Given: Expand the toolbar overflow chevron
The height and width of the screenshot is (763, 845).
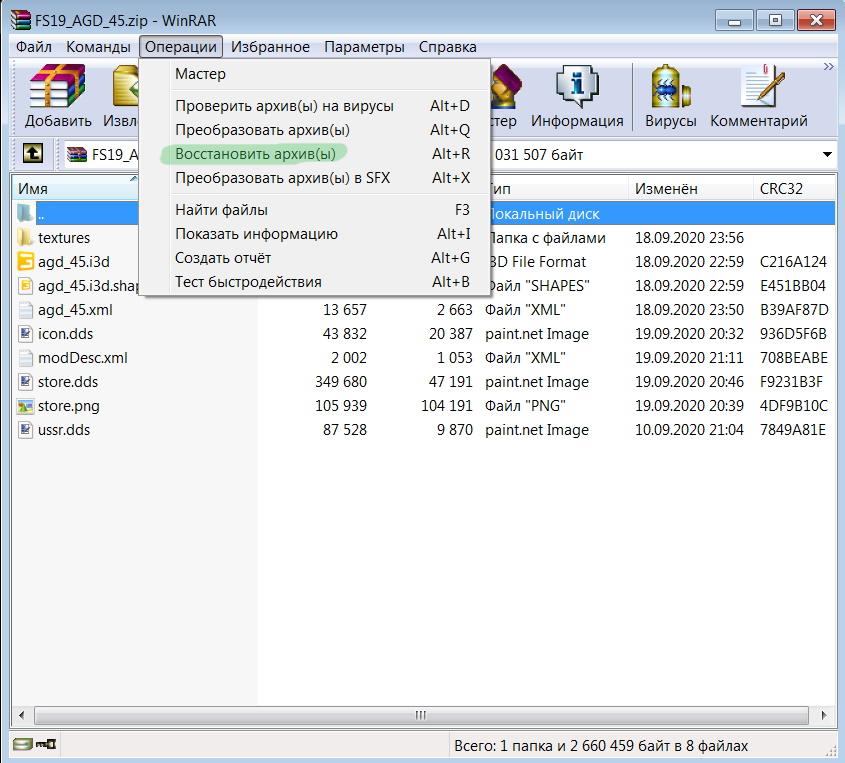Looking at the screenshot, I should (828, 67).
